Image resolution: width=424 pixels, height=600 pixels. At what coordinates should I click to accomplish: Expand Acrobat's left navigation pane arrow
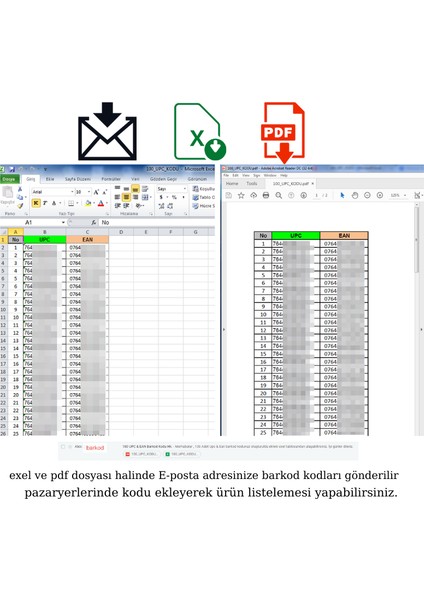(x=224, y=329)
